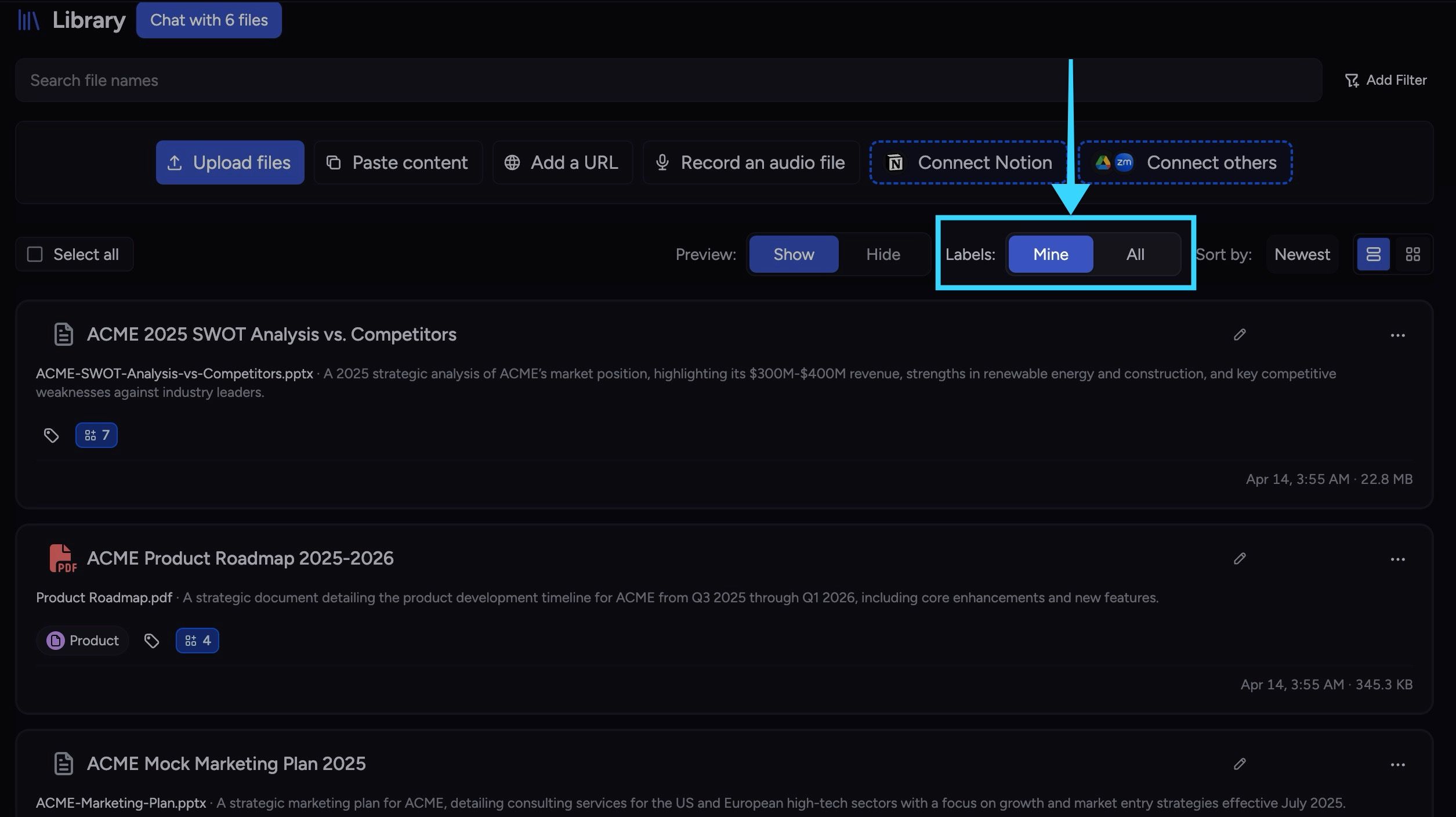Click the 7 badge on SWOT Analysis

click(x=96, y=435)
